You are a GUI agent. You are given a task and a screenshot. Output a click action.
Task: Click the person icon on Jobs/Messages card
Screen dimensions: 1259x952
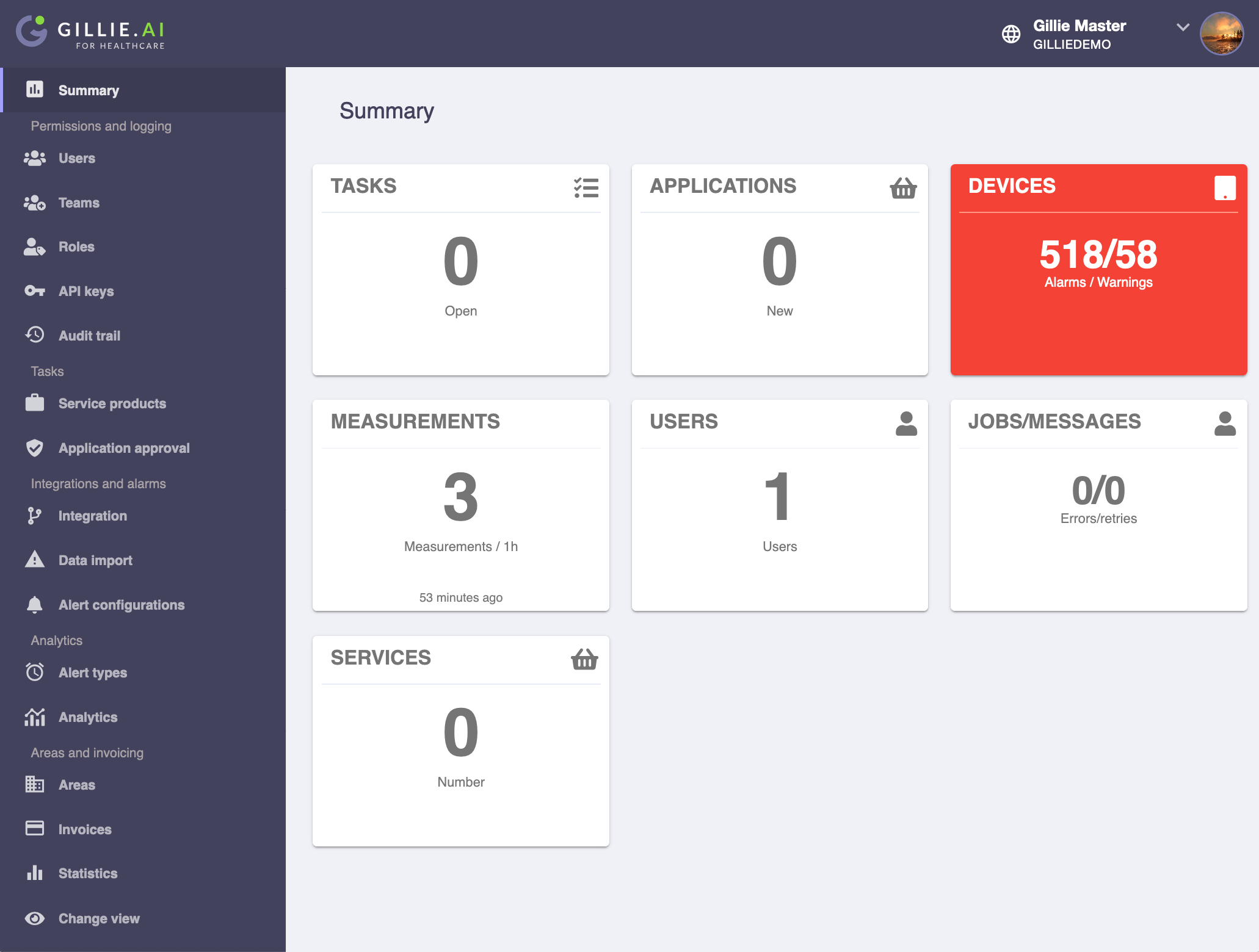click(1225, 423)
